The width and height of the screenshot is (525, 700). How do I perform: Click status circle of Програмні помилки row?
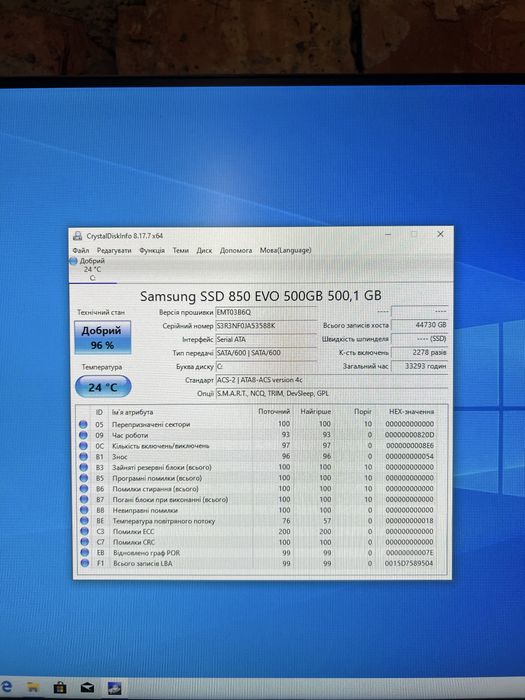tap(83, 478)
